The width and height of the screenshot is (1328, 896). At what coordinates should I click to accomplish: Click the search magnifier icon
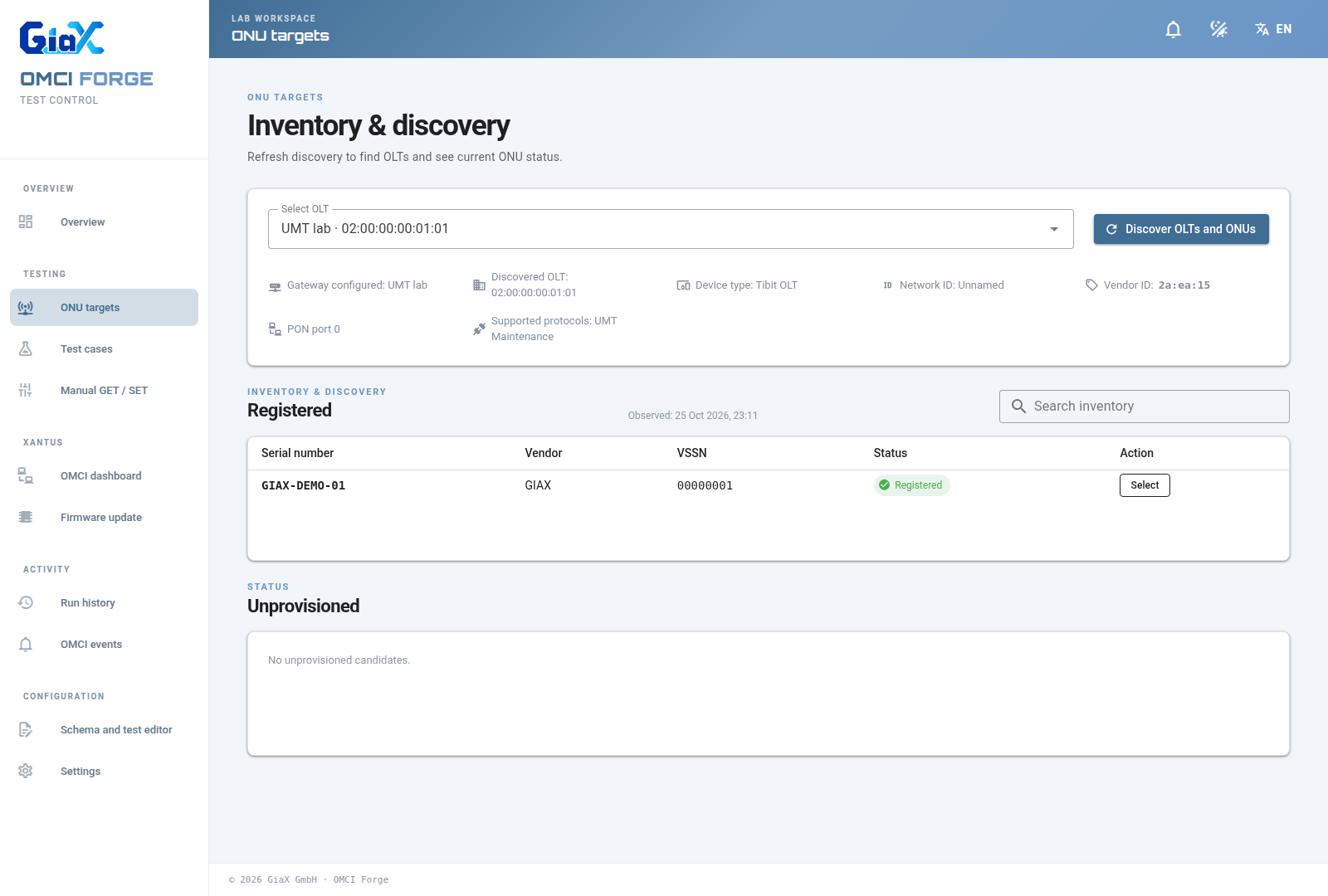(x=1018, y=406)
